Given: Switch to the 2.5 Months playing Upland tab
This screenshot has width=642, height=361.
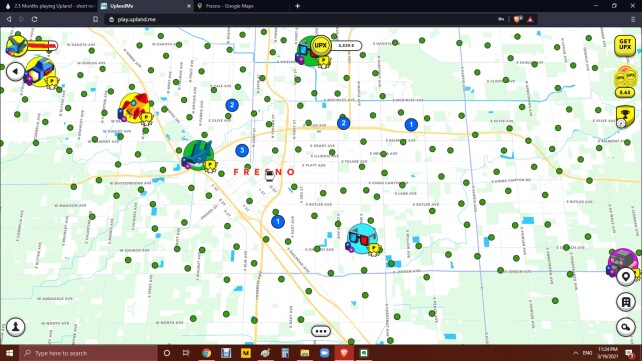Looking at the screenshot, I should pos(49,6).
